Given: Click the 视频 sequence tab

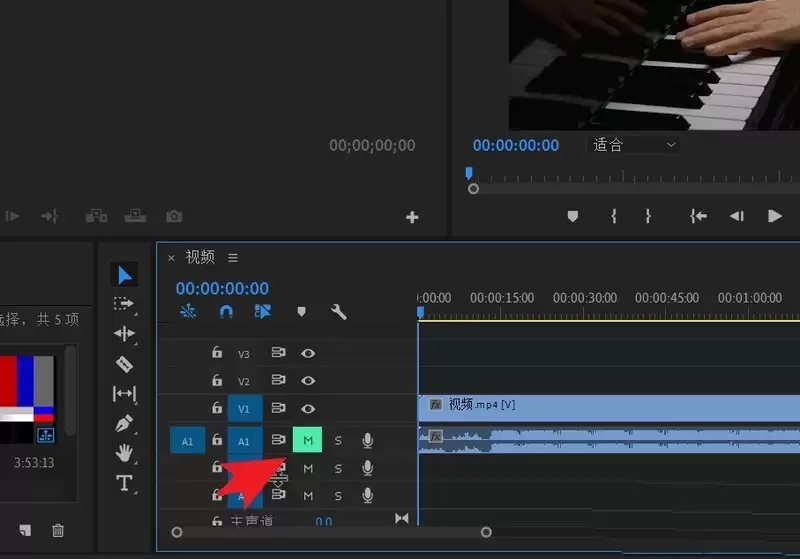Looking at the screenshot, I should point(200,257).
